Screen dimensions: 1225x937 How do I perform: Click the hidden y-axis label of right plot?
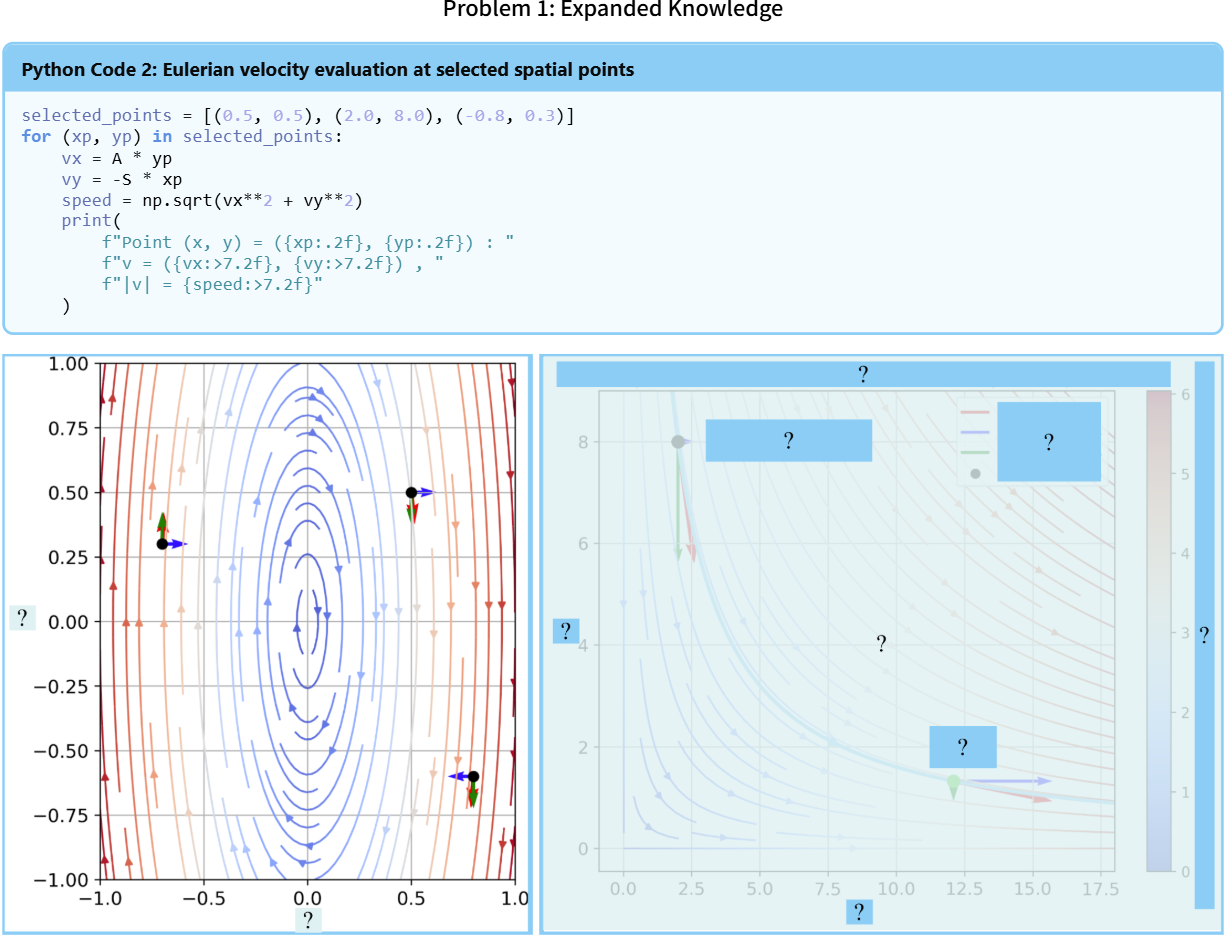coord(566,631)
